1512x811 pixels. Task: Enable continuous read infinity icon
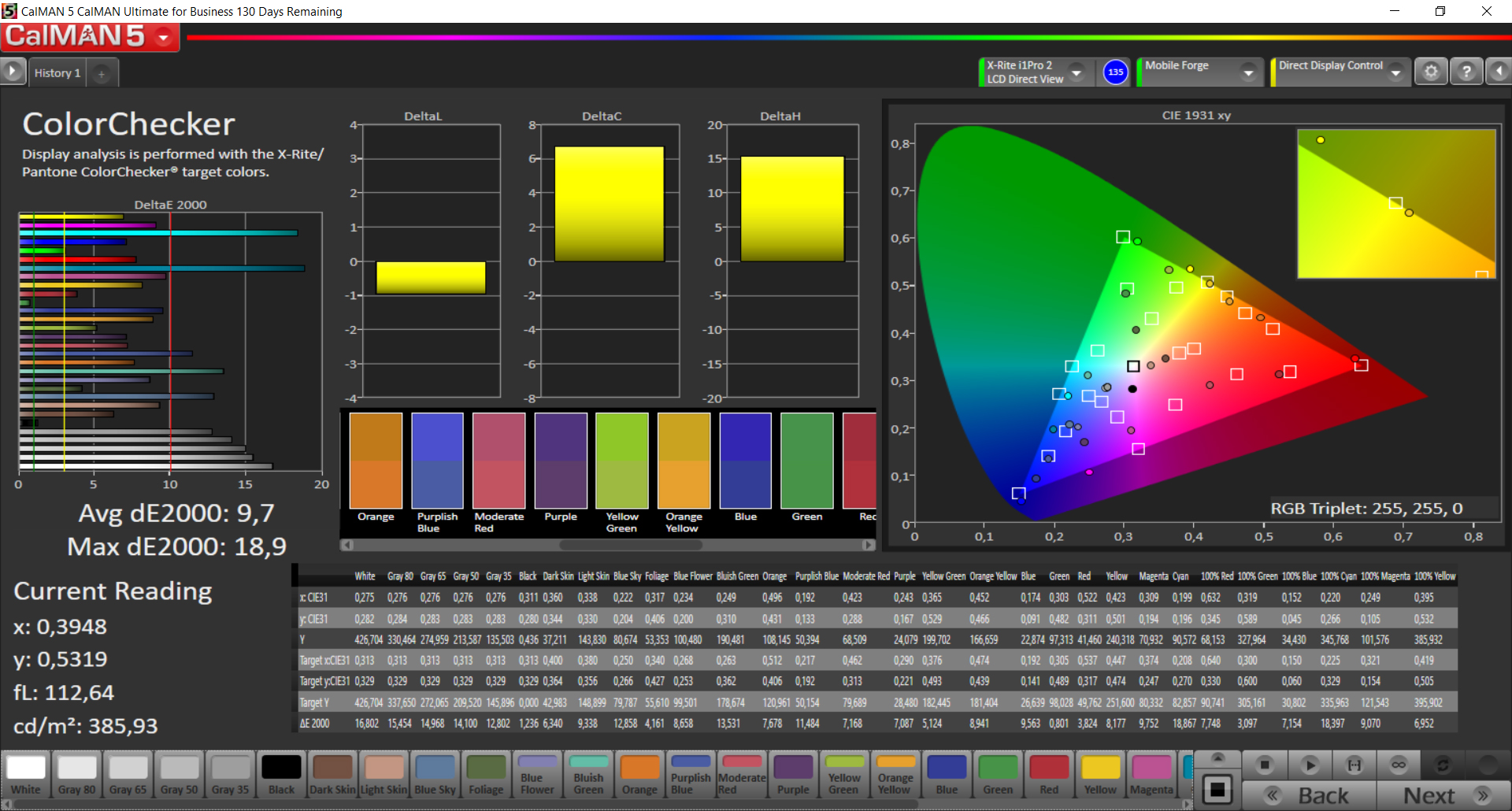pyautogui.click(x=1399, y=765)
